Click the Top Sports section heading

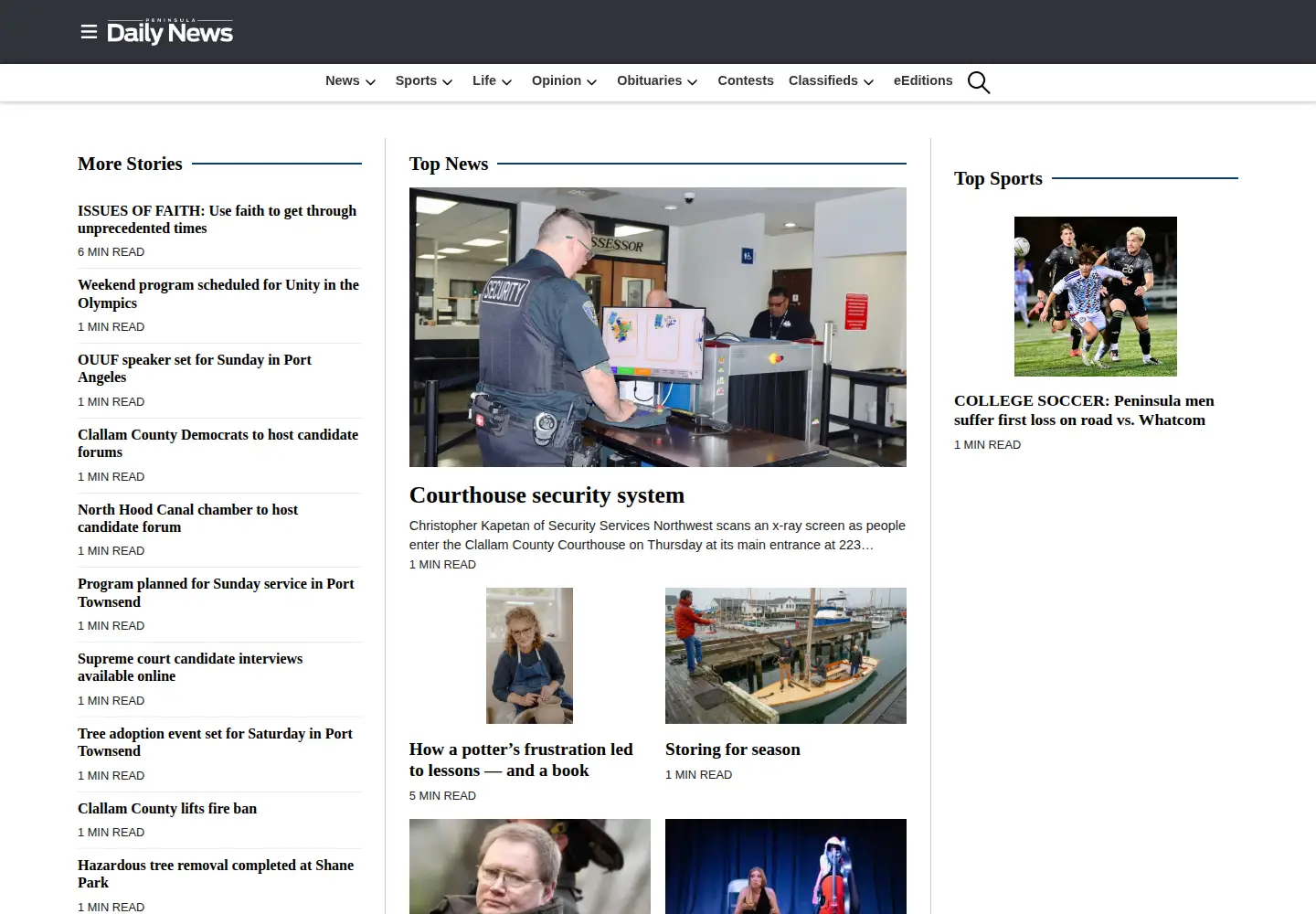998,178
